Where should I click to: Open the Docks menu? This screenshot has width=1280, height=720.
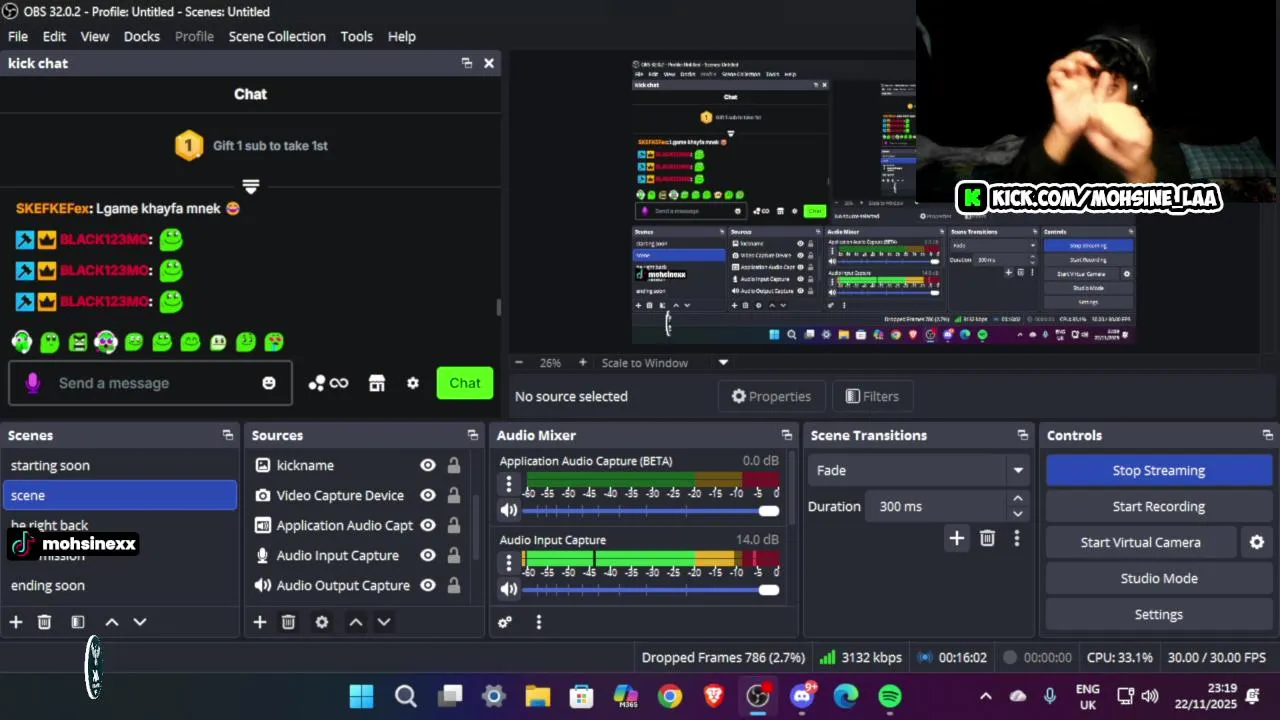(x=141, y=36)
